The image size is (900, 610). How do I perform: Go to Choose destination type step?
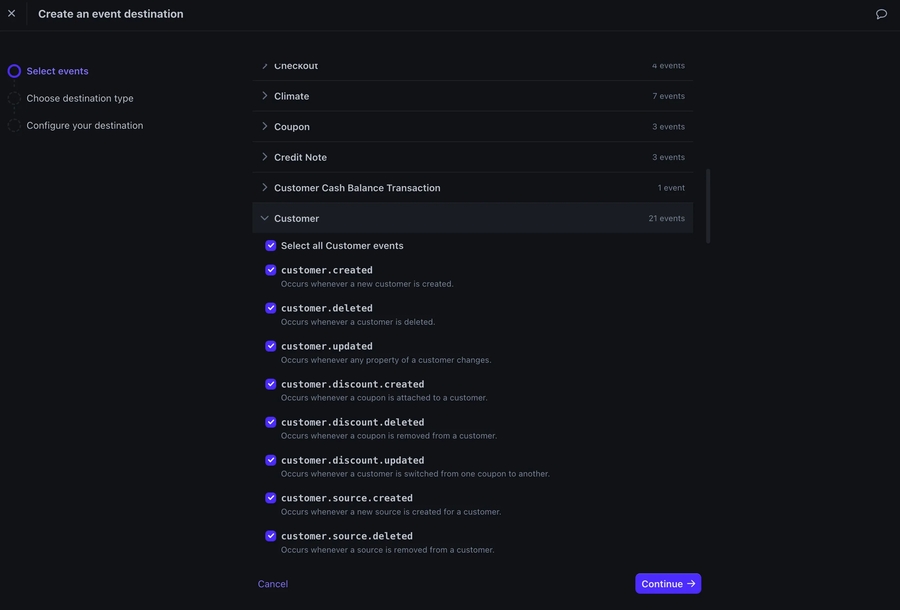tap(80, 98)
